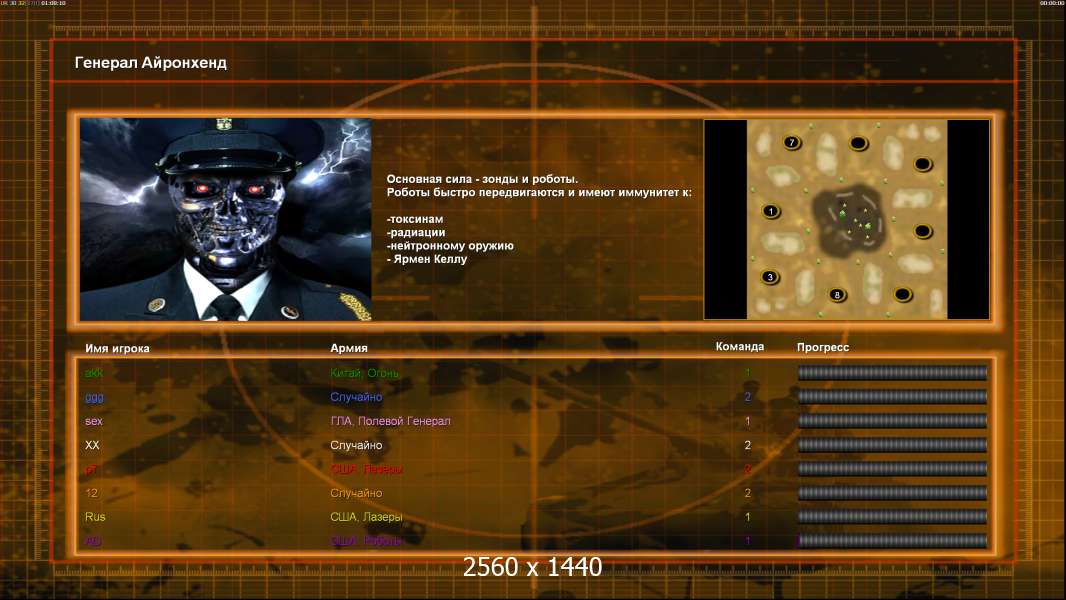Click text "Основная сила - зонды и роботы."

(482, 179)
